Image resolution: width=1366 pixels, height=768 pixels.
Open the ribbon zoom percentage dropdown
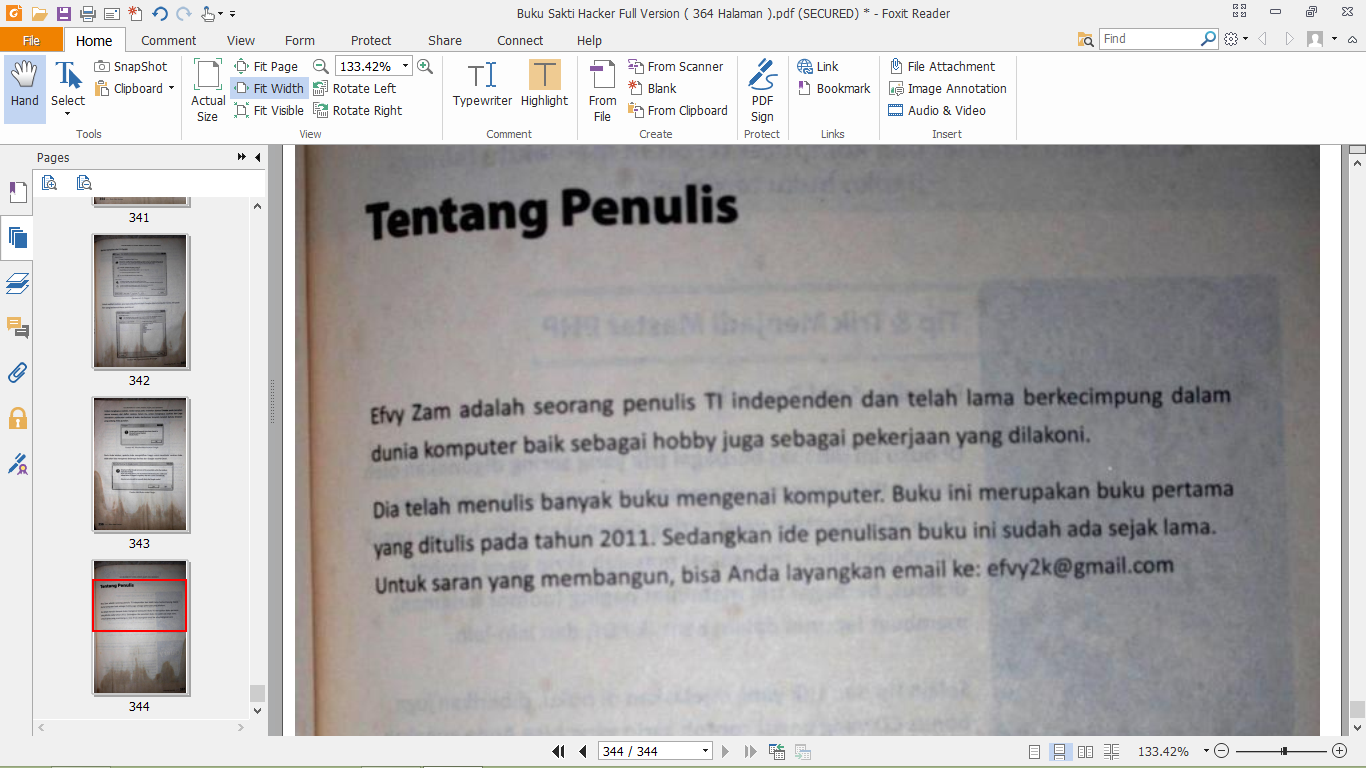click(x=405, y=66)
